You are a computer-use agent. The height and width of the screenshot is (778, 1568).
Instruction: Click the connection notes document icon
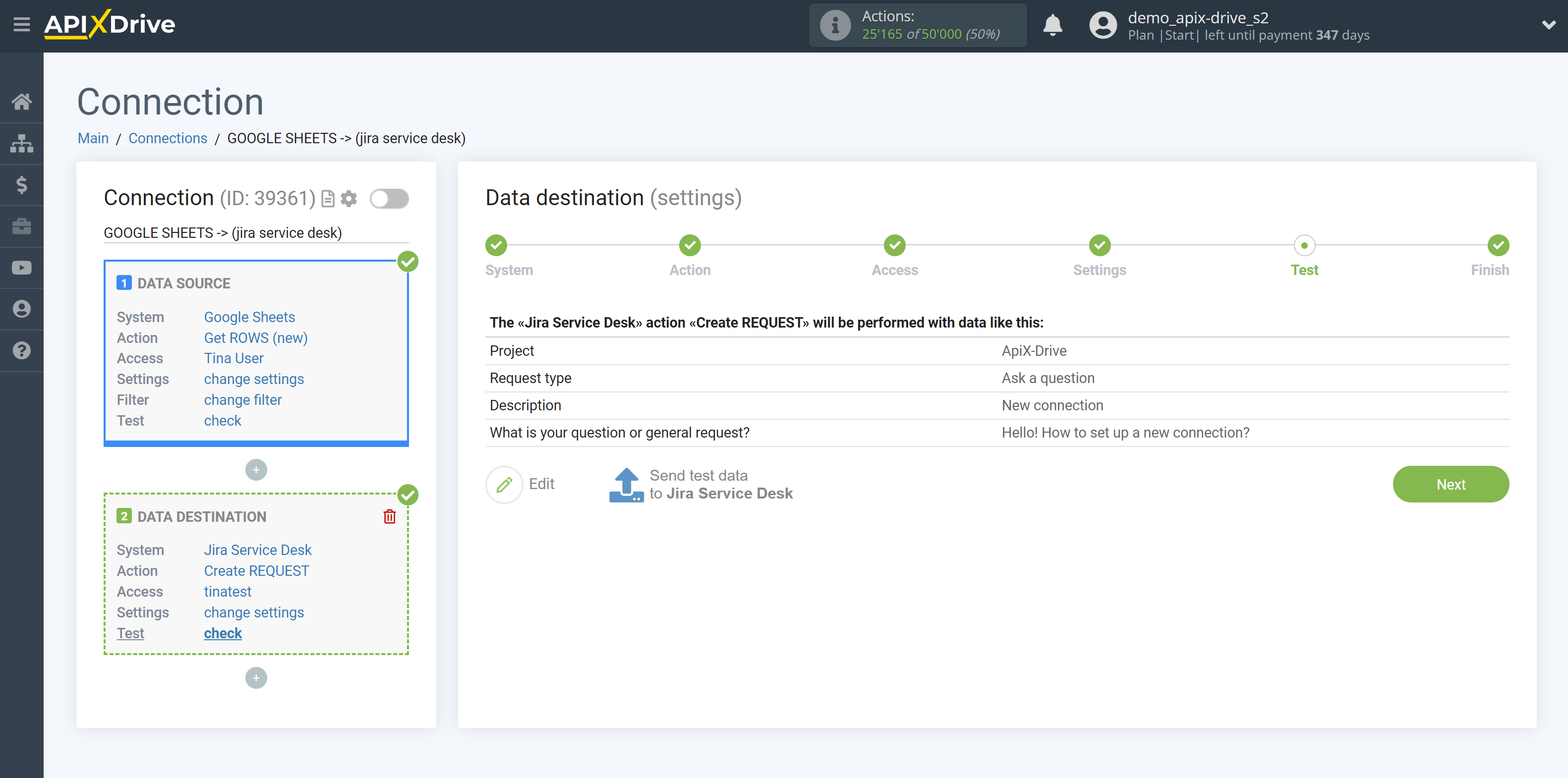click(x=328, y=199)
